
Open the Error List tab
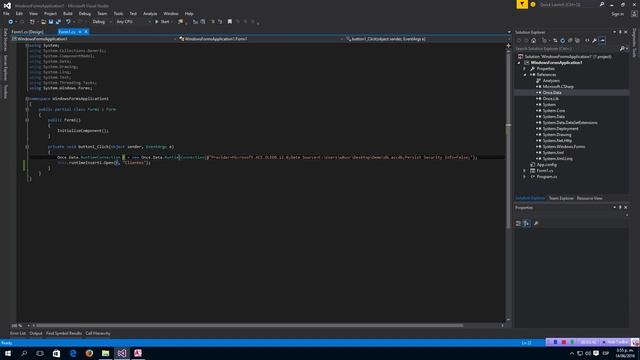[x=18, y=333]
